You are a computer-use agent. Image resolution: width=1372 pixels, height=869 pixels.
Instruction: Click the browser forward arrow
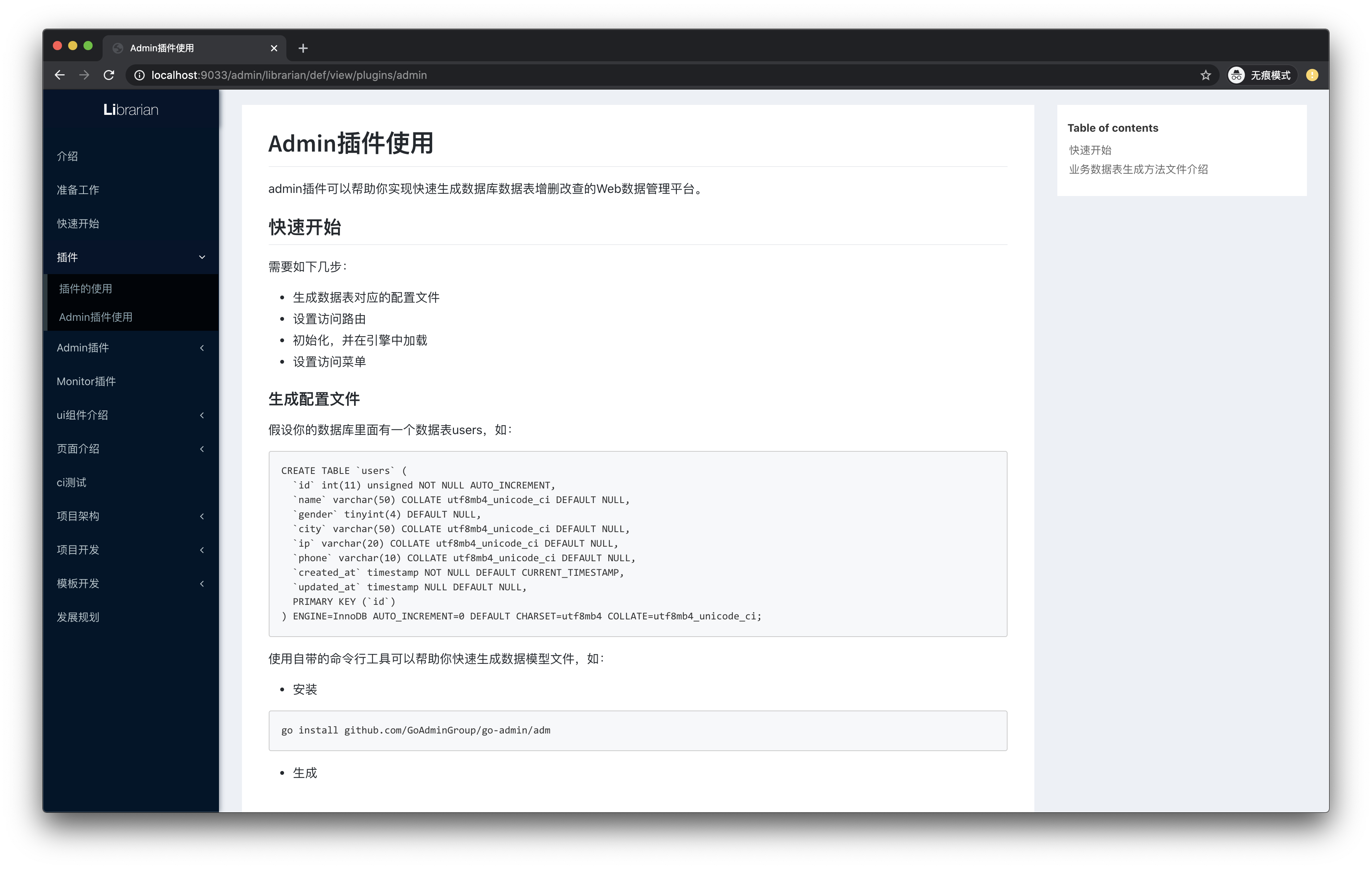pyautogui.click(x=84, y=75)
